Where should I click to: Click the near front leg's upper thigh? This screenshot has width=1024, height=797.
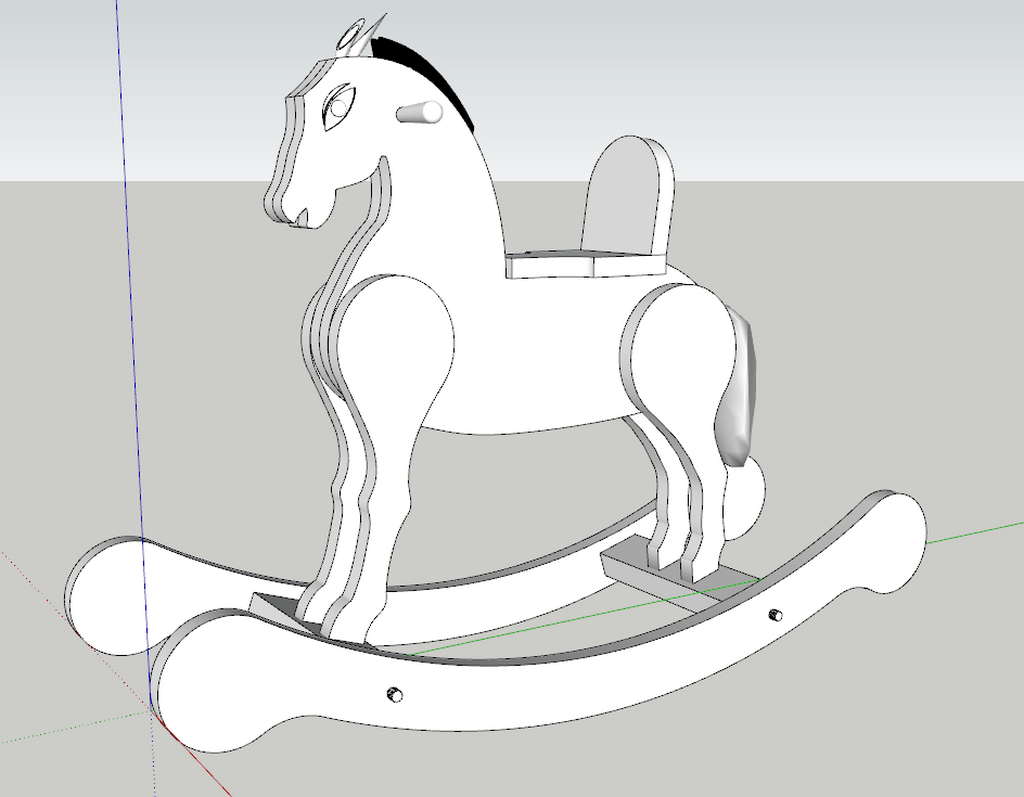(397, 340)
